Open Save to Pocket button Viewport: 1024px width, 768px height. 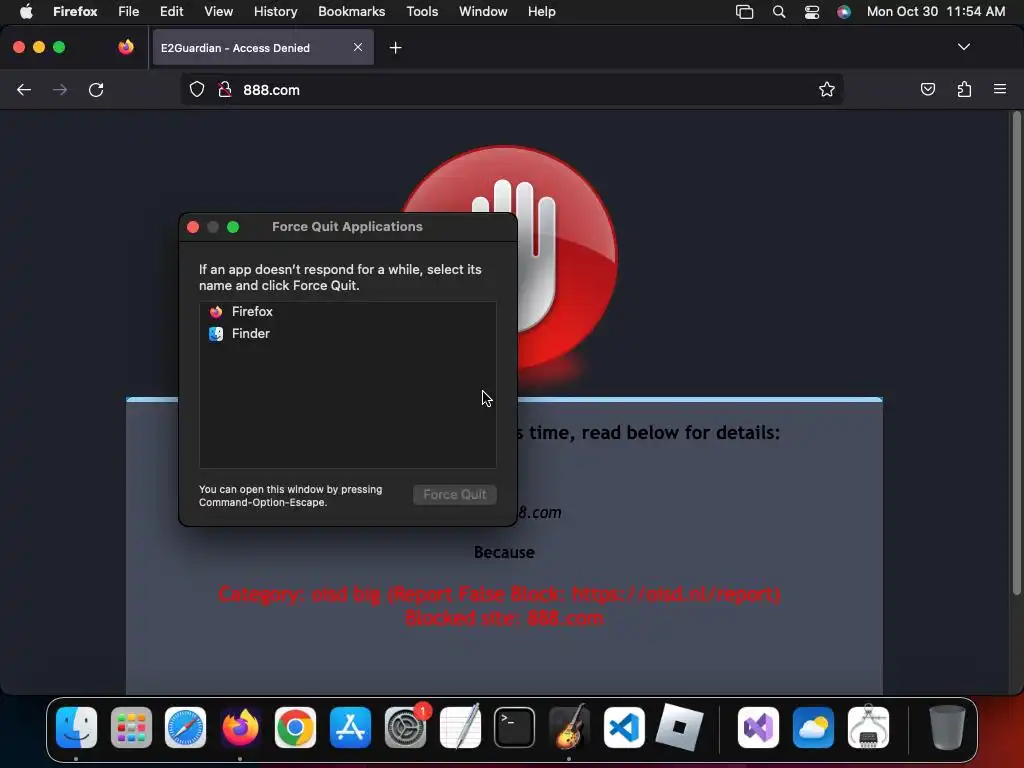point(927,89)
